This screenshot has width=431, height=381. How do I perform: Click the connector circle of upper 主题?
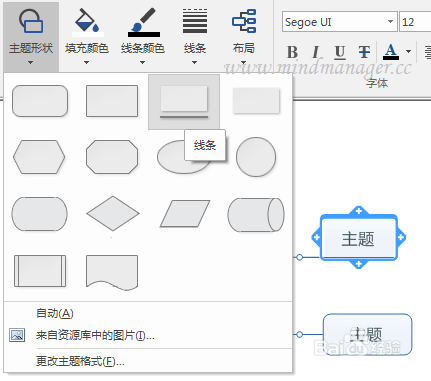(x=299, y=257)
